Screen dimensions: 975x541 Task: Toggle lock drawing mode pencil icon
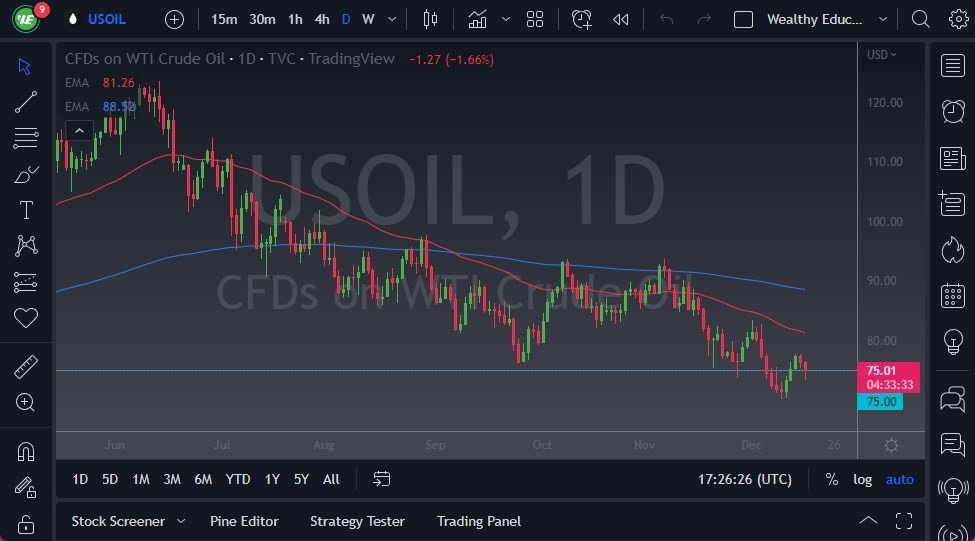pyautogui.click(x=25, y=488)
